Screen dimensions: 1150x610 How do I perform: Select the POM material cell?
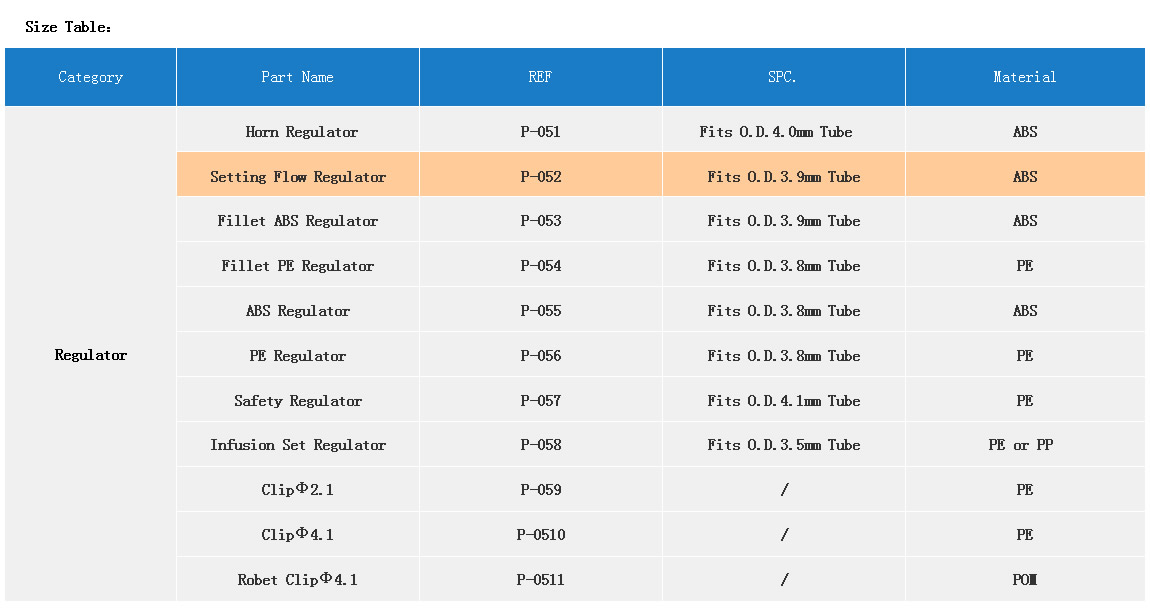(1024, 580)
